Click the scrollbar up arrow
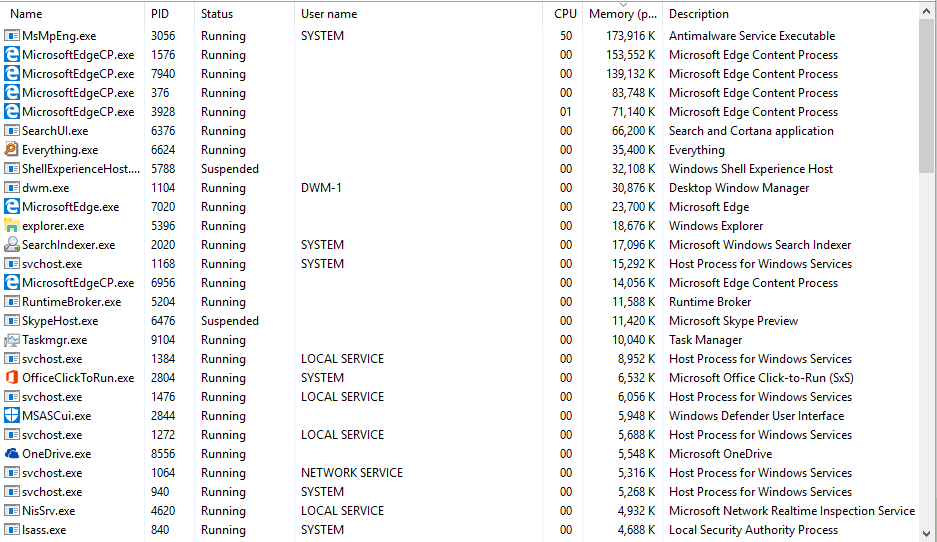The width and height of the screenshot is (937, 542). click(x=927, y=11)
